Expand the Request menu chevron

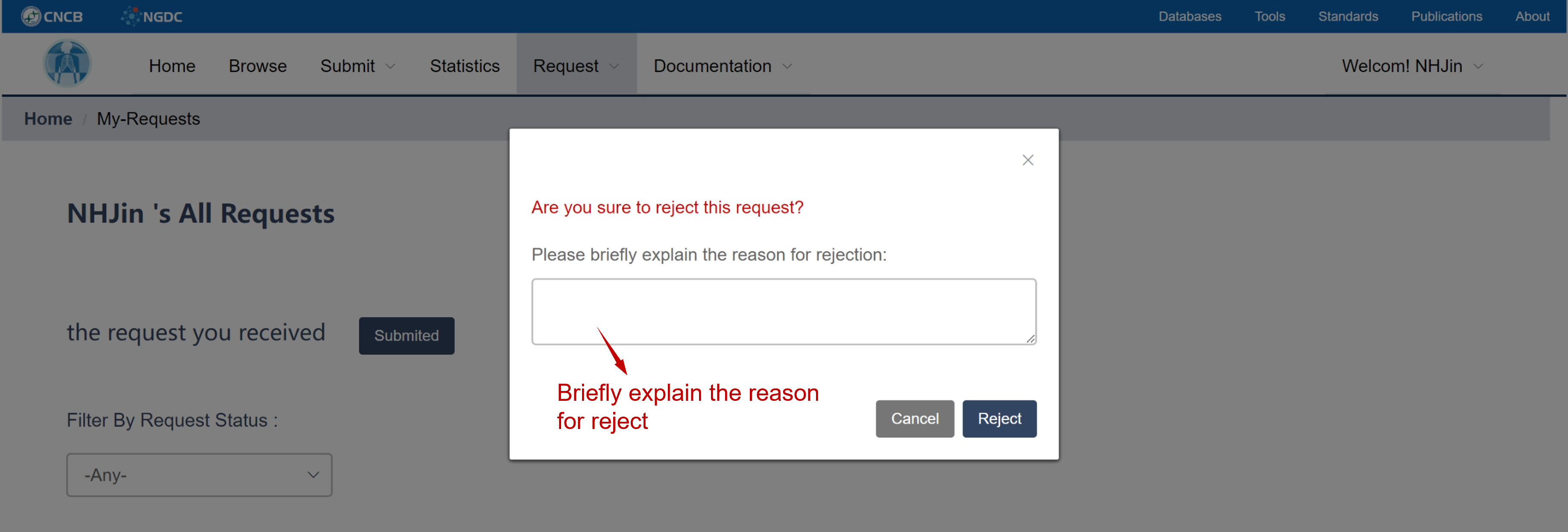click(614, 66)
